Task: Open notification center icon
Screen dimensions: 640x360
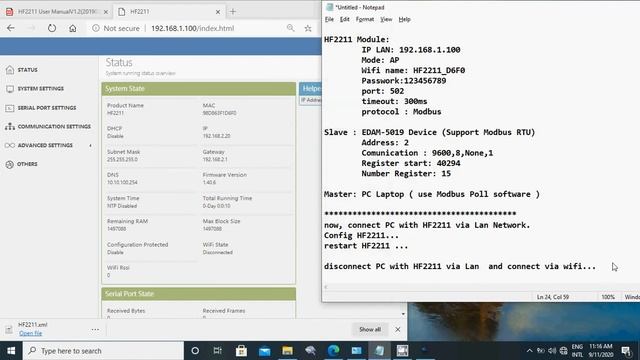Action: click(626, 351)
